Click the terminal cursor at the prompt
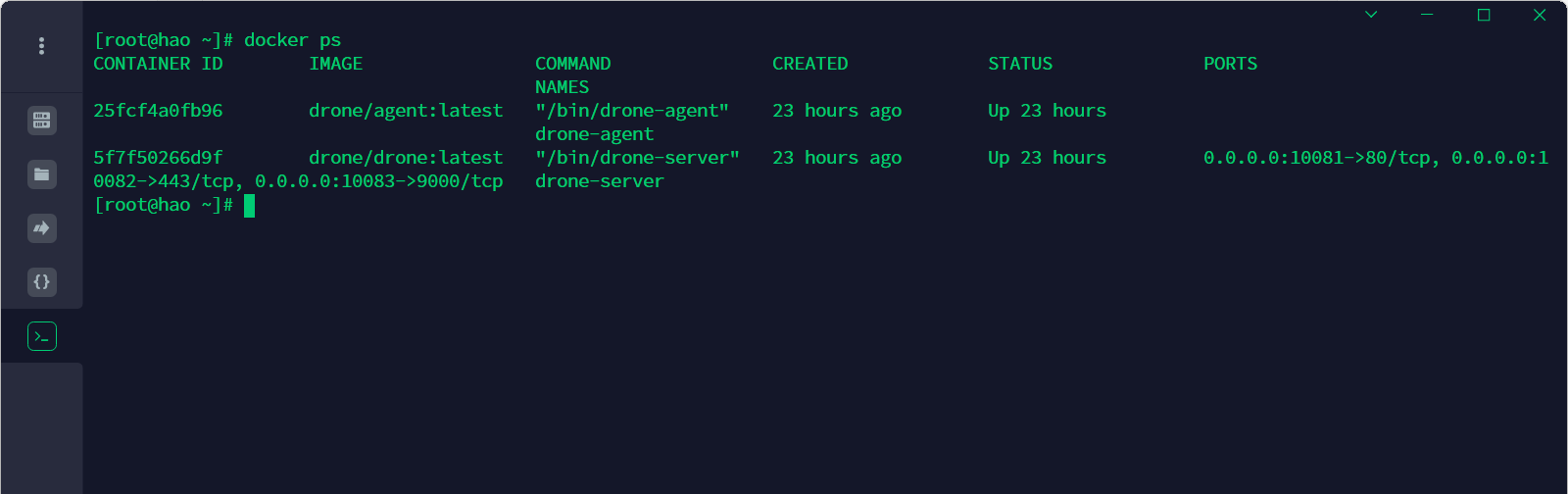The image size is (1568, 494). point(249,206)
